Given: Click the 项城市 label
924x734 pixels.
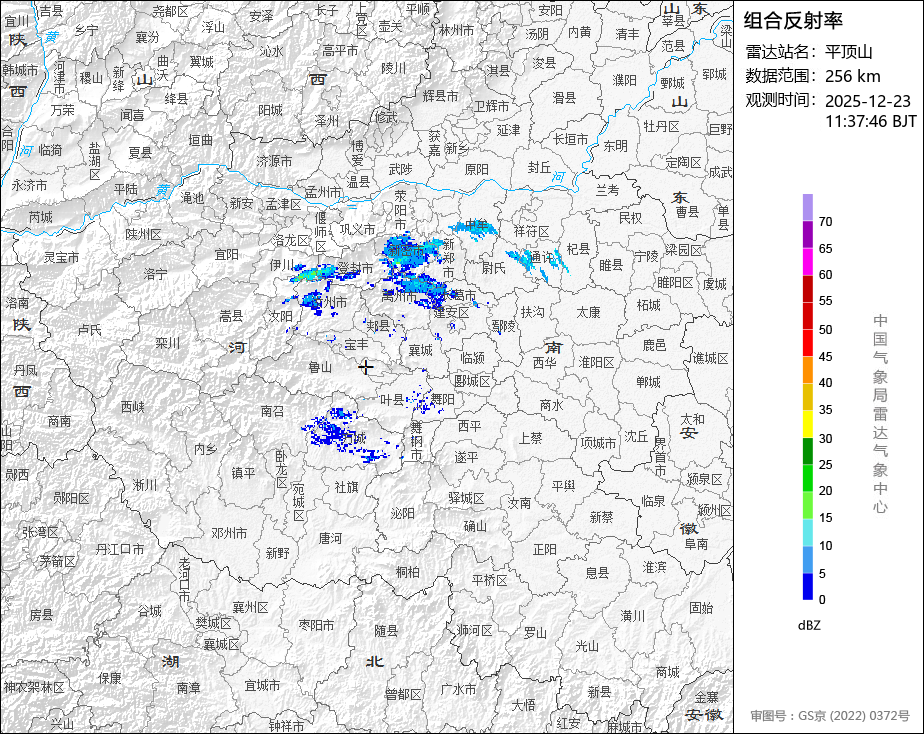Looking at the screenshot, I should (598, 443).
